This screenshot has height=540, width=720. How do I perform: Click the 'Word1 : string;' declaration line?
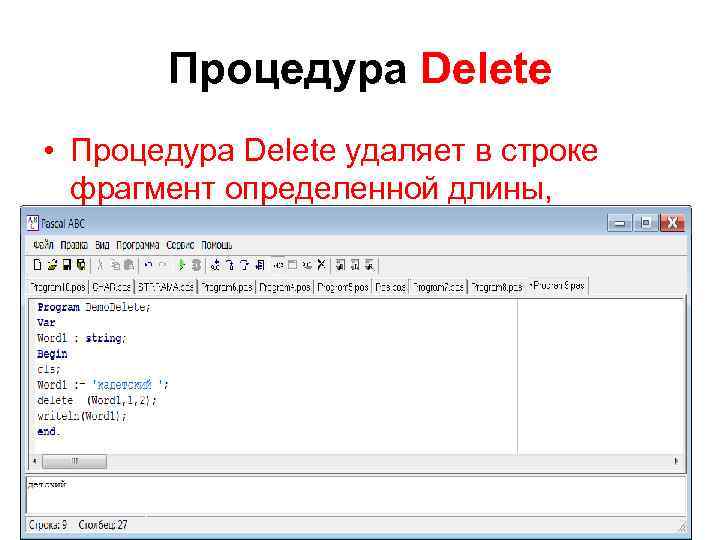[81, 338]
